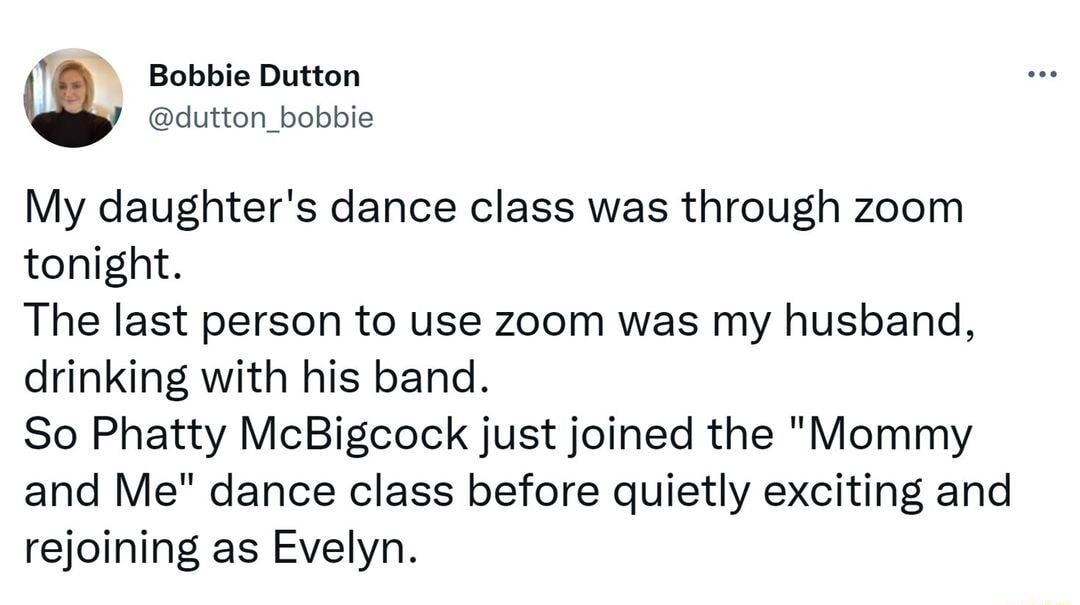Click the word "husband" in the tweet
The height and width of the screenshot is (605, 1080).
tap(870, 320)
